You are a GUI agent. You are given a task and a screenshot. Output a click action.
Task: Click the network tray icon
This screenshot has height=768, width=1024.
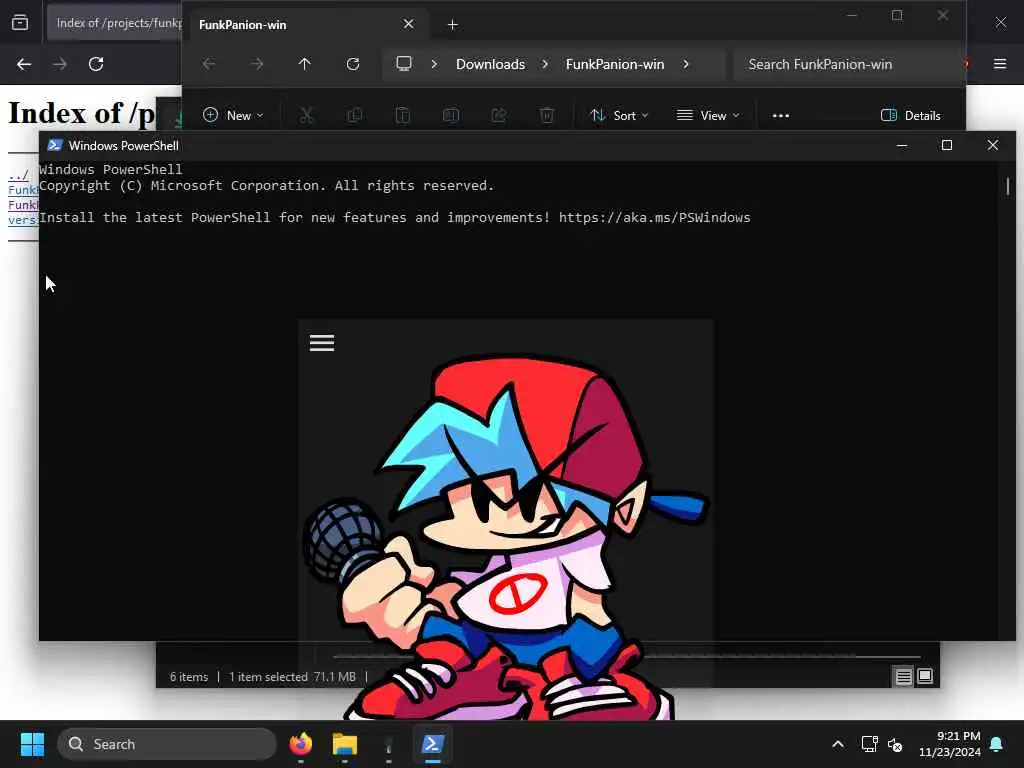(x=869, y=744)
